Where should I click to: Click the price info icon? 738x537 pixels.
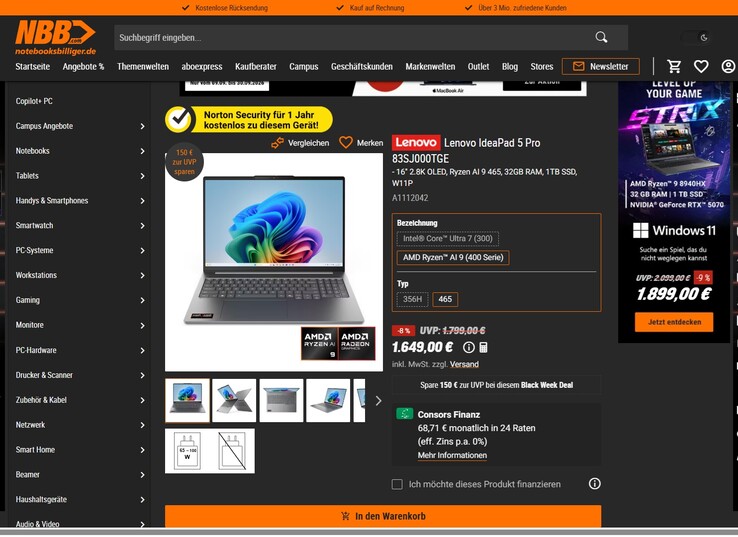[x=469, y=347]
